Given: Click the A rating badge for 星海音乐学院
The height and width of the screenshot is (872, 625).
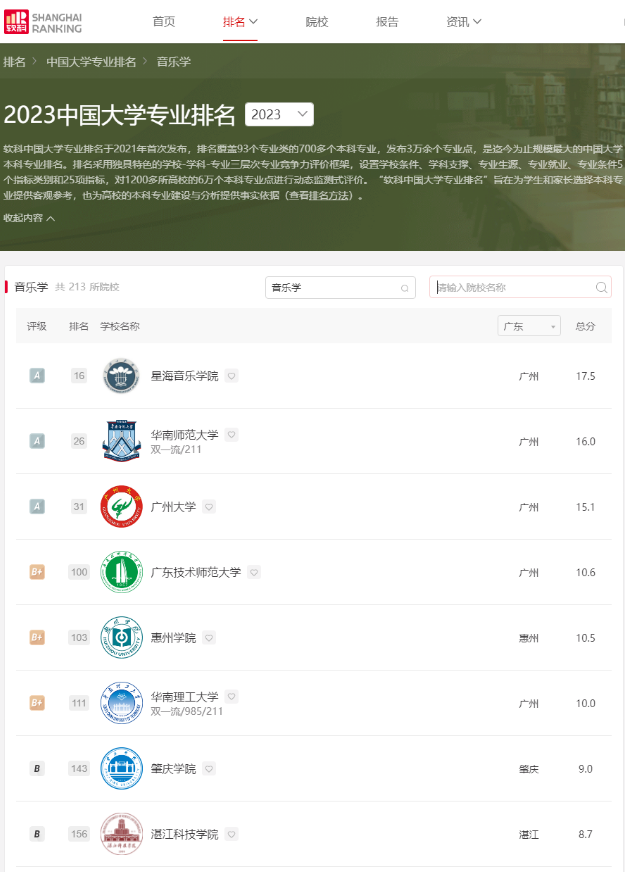Looking at the screenshot, I should pyautogui.click(x=37, y=375).
